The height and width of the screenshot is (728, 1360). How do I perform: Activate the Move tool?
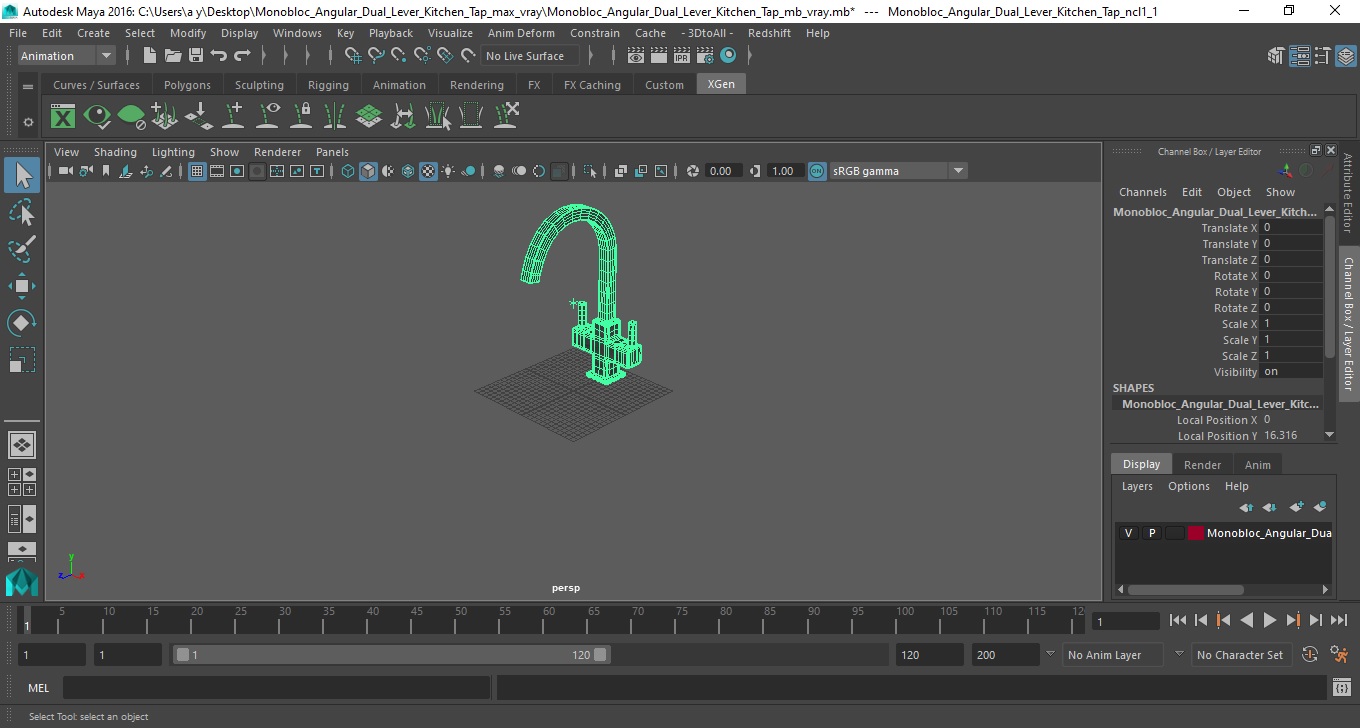(22, 286)
